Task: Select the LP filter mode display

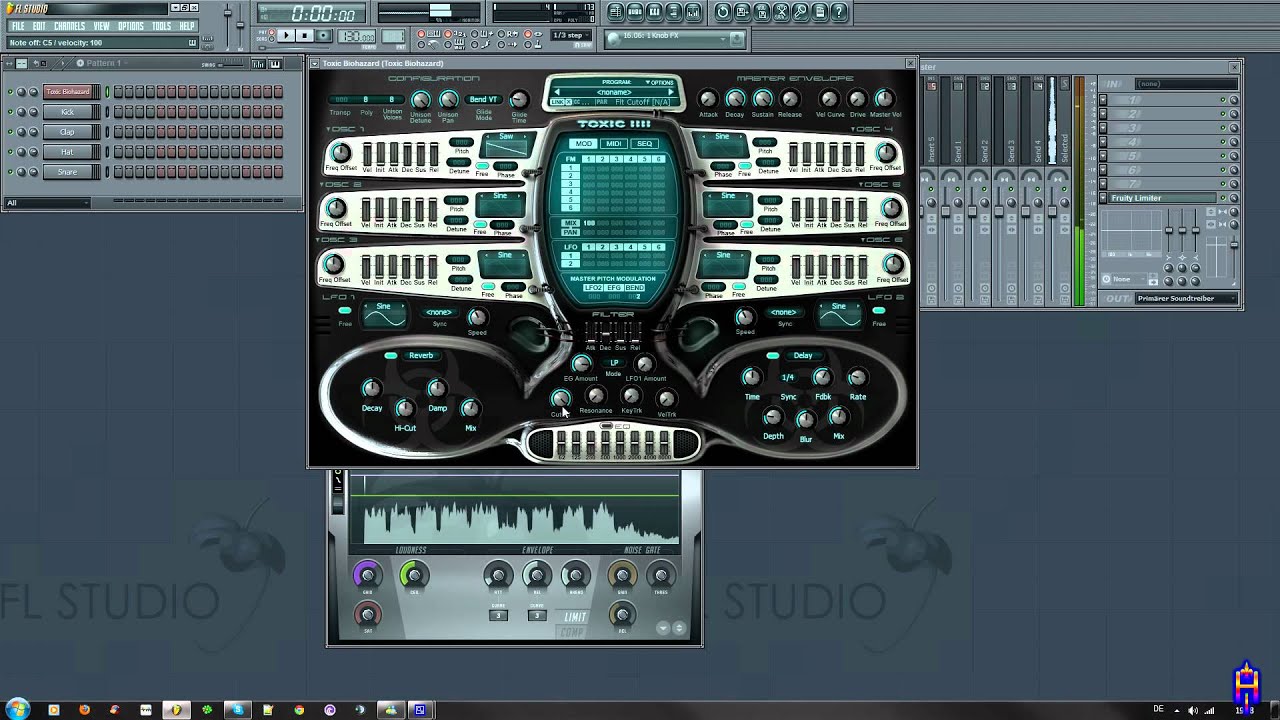Action: (x=614, y=362)
